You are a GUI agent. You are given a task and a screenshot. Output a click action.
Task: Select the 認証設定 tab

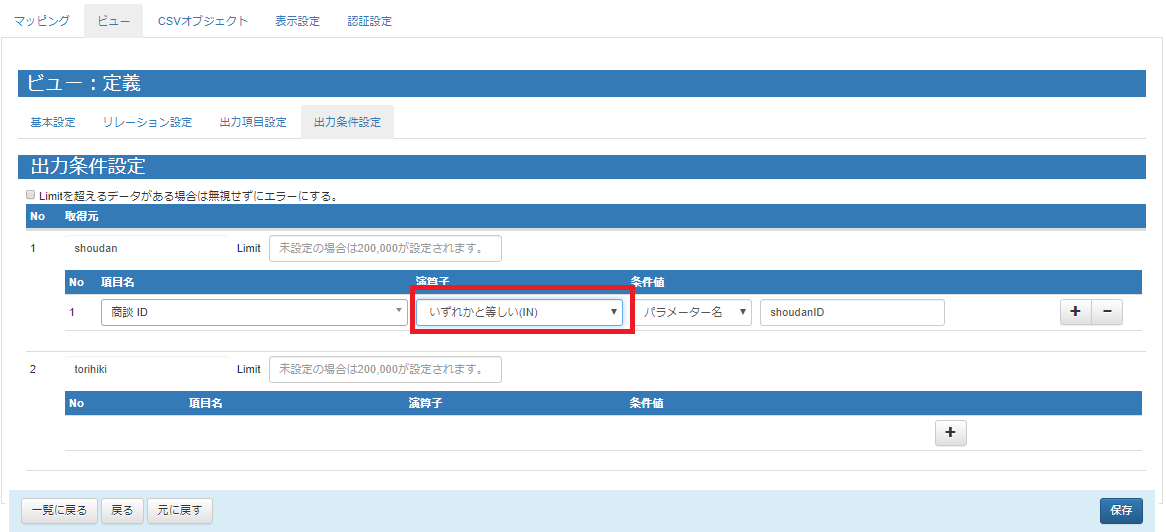pyautogui.click(x=369, y=21)
